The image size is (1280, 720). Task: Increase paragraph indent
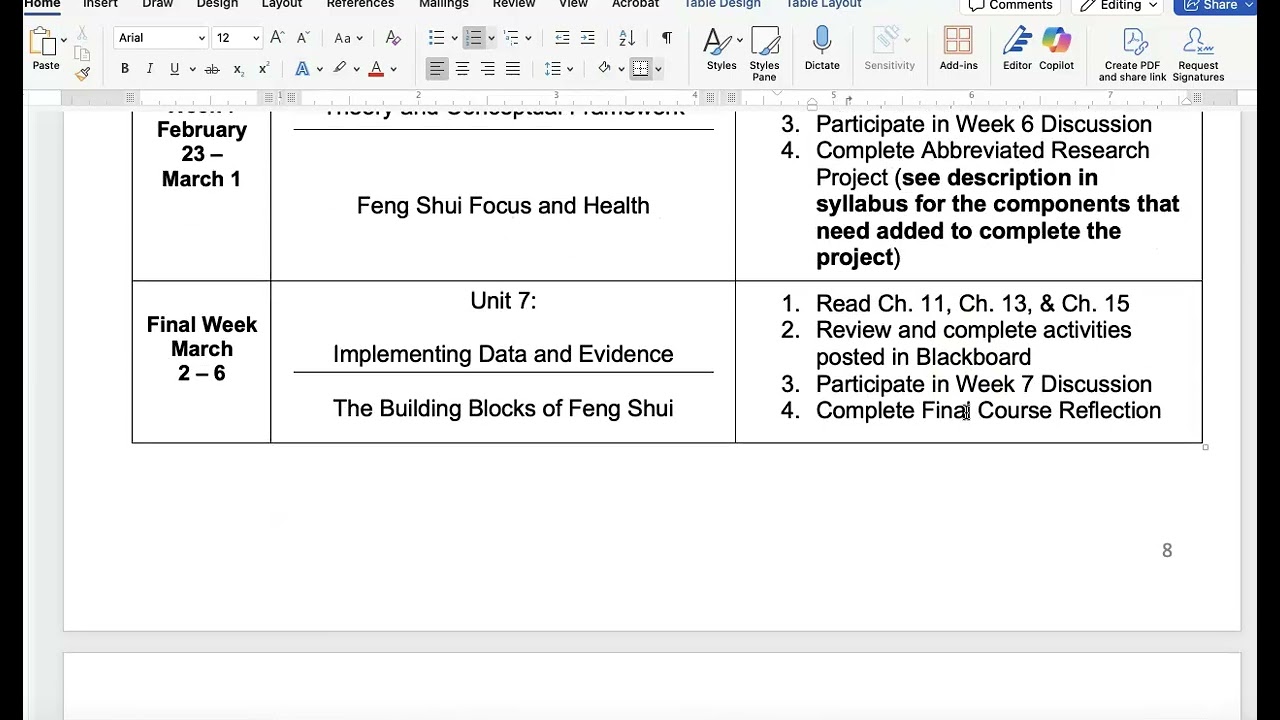tap(588, 38)
